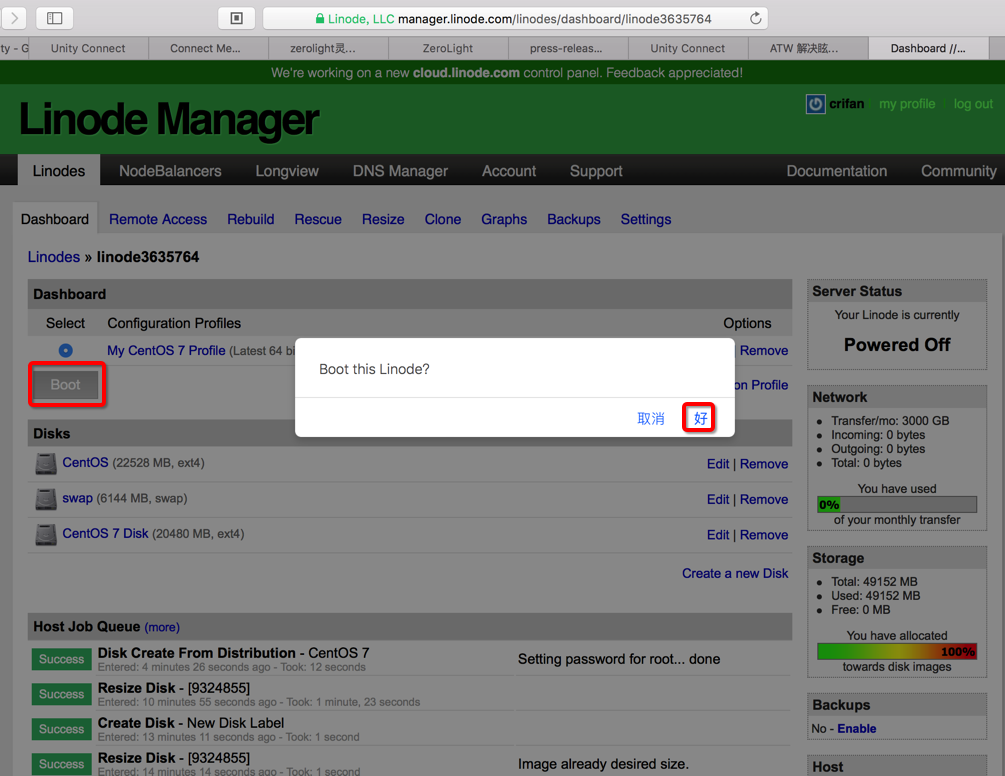Click the log out link
This screenshot has width=1005, height=776.
(x=973, y=104)
